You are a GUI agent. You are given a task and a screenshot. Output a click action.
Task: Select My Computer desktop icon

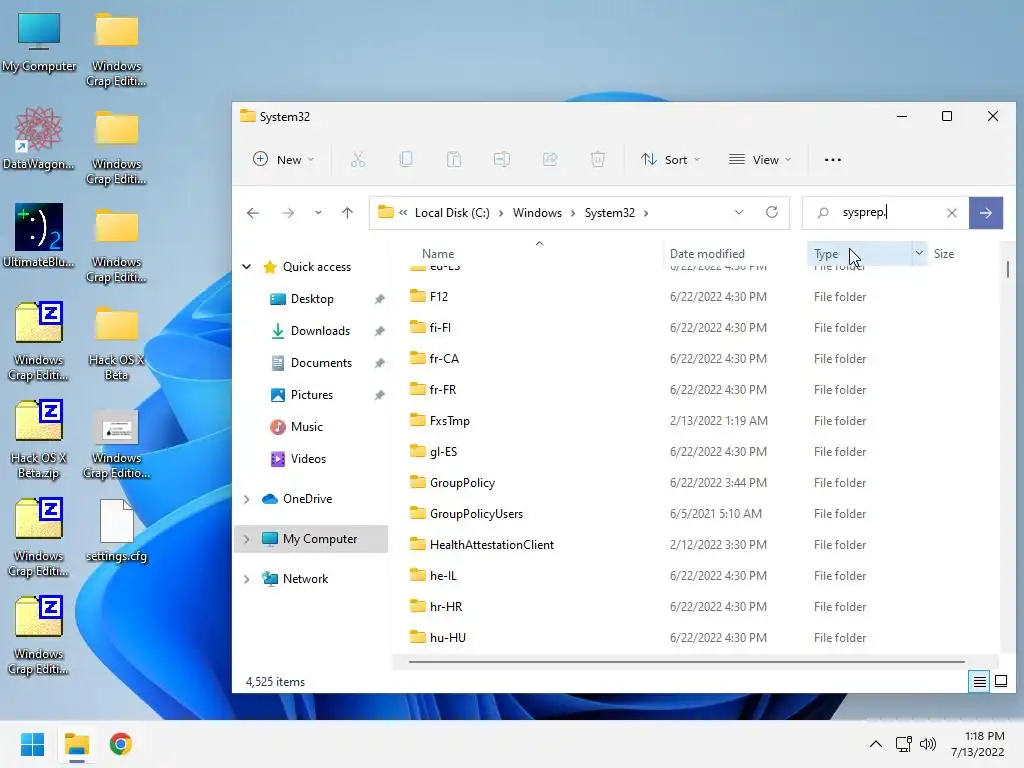(x=39, y=42)
